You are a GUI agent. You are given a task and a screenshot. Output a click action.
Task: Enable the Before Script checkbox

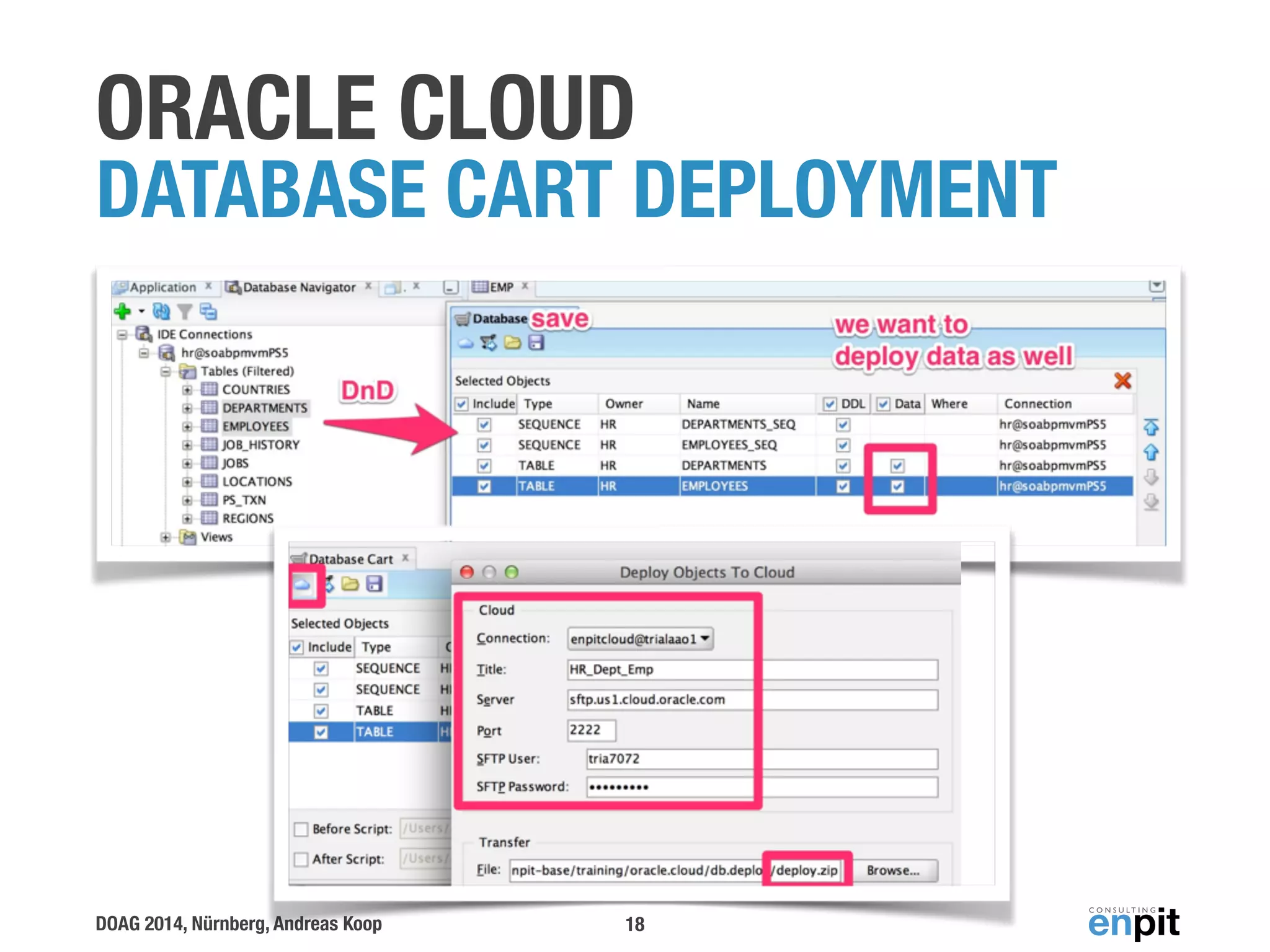301,829
